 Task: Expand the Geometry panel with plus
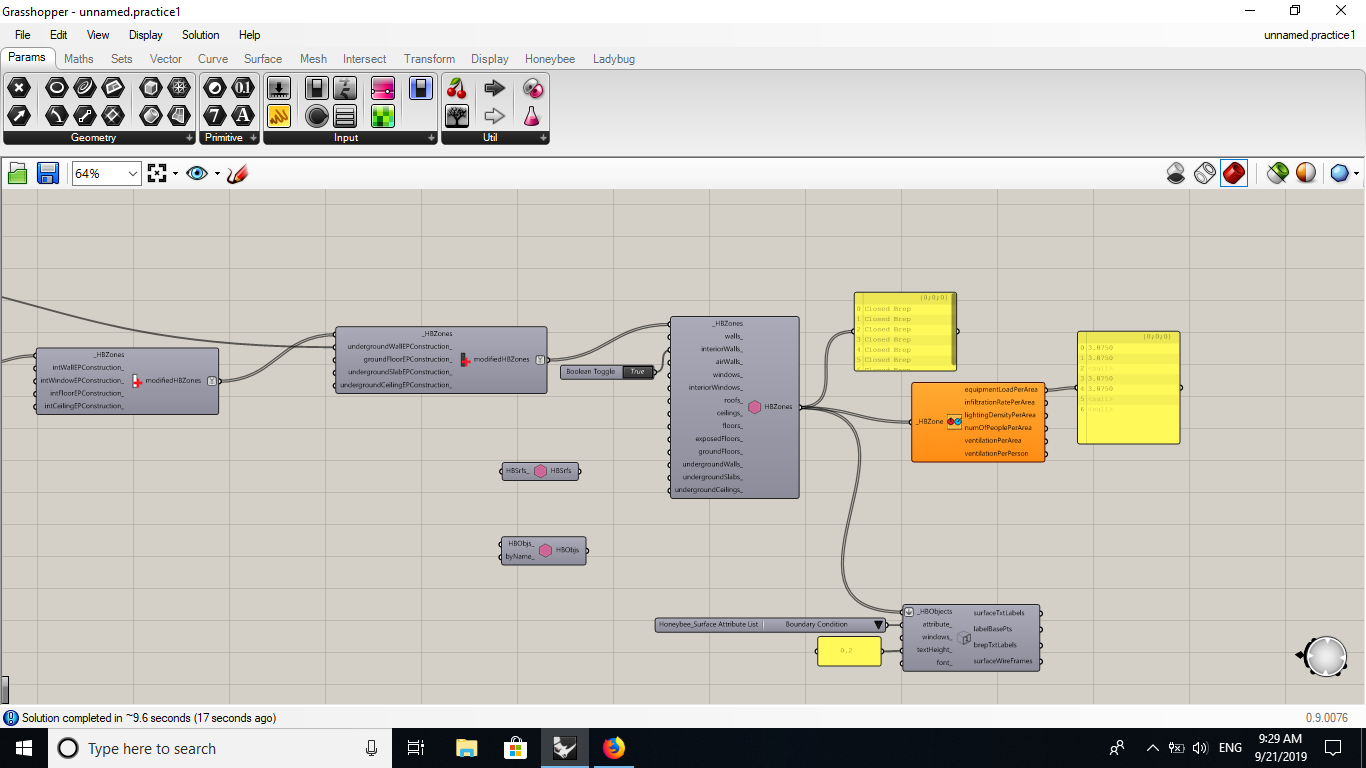(x=189, y=138)
